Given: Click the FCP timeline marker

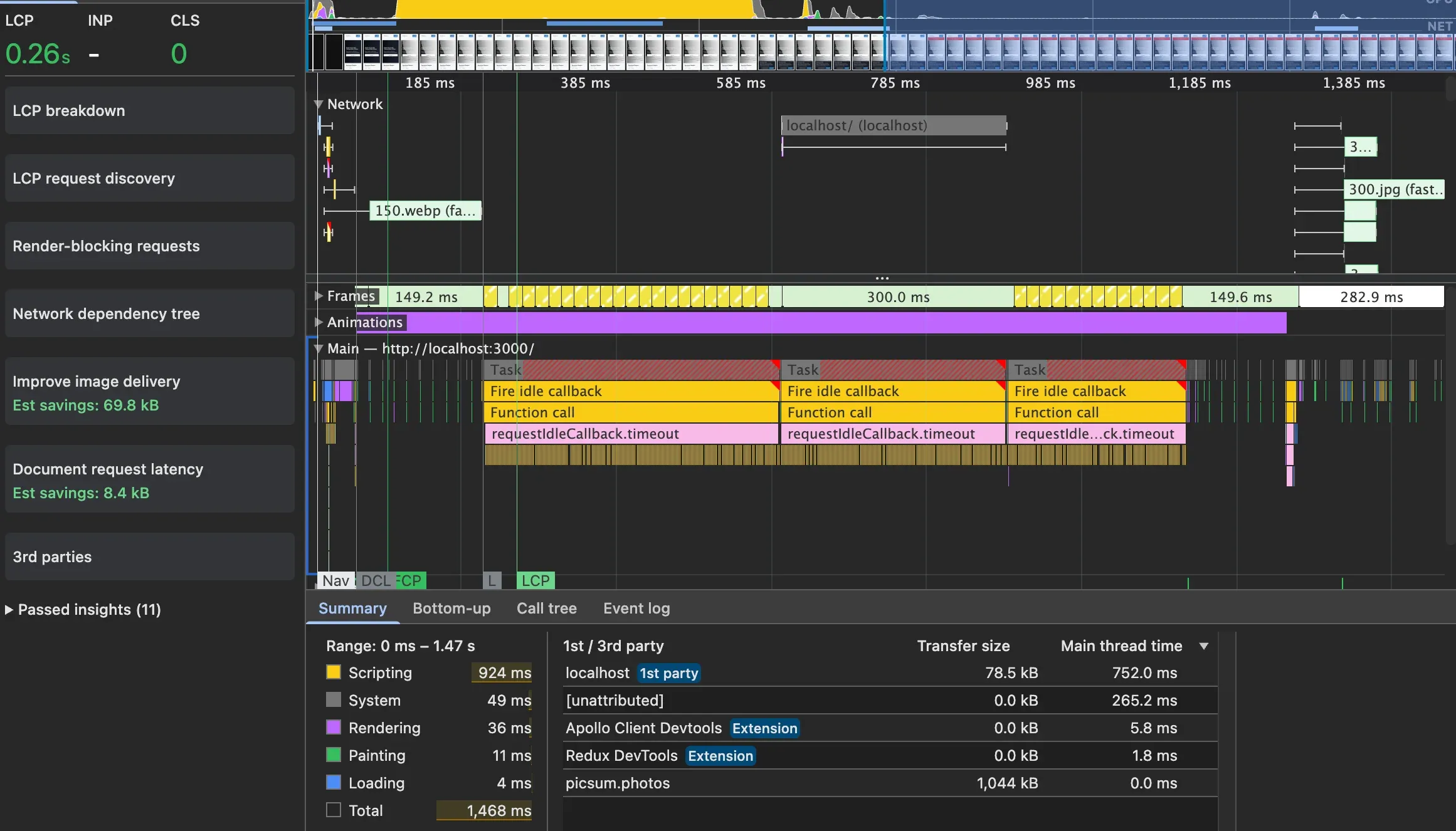Looking at the screenshot, I should pos(411,581).
